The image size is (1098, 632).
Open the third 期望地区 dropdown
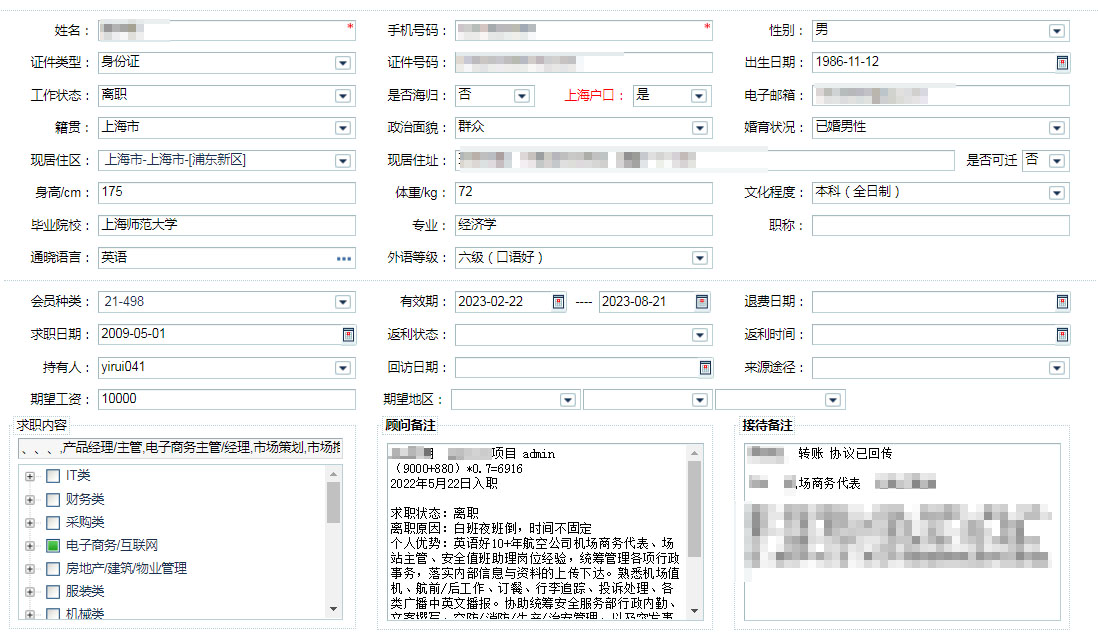point(833,400)
